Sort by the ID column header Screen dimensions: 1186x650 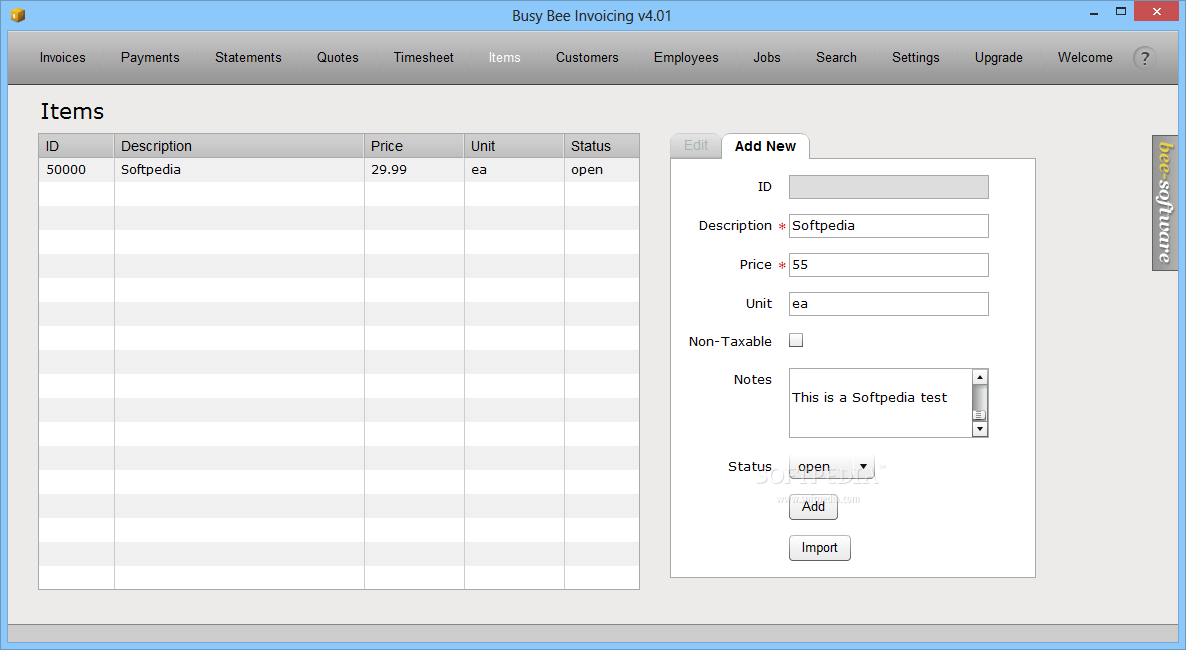(x=76, y=146)
